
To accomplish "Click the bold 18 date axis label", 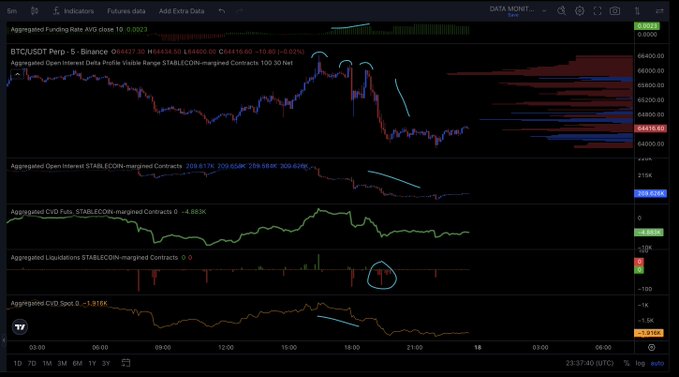I will [478, 347].
